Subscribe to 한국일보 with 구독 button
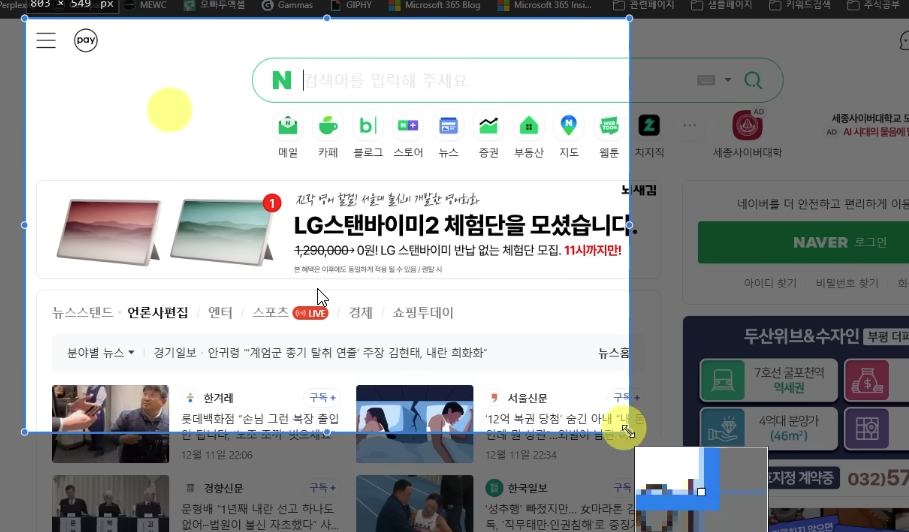This screenshot has width=909, height=532. point(626,488)
